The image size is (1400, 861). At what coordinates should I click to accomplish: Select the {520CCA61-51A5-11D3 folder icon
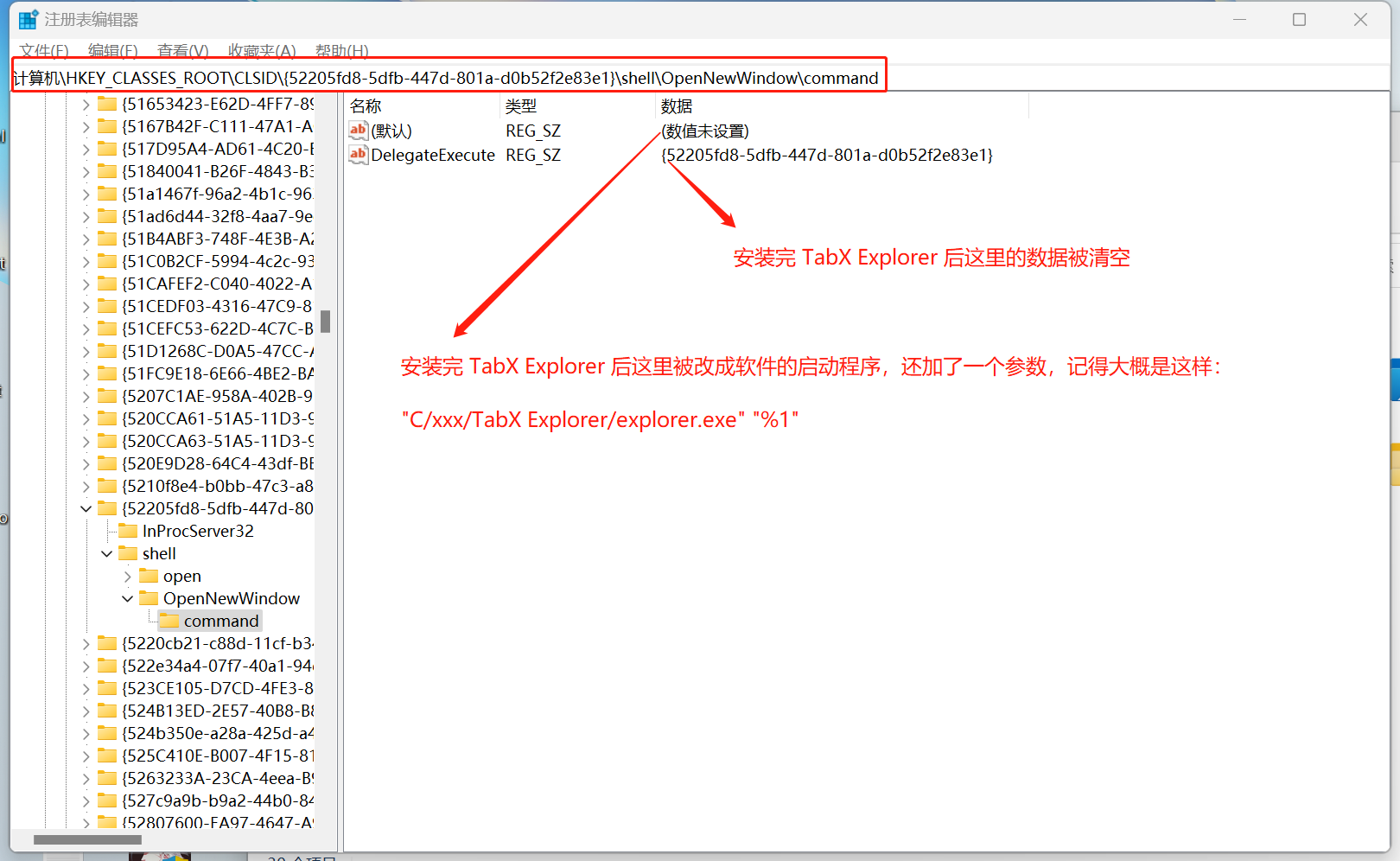(x=107, y=418)
